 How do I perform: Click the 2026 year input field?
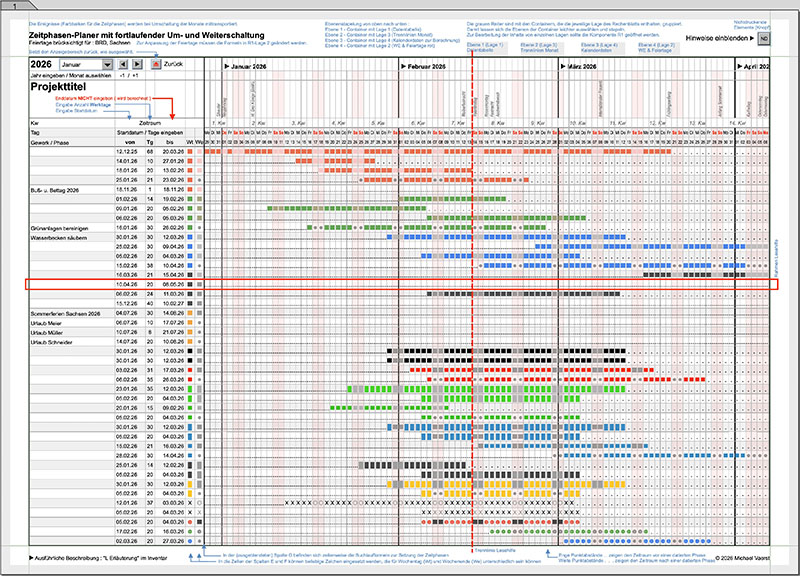(x=42, y=64)
